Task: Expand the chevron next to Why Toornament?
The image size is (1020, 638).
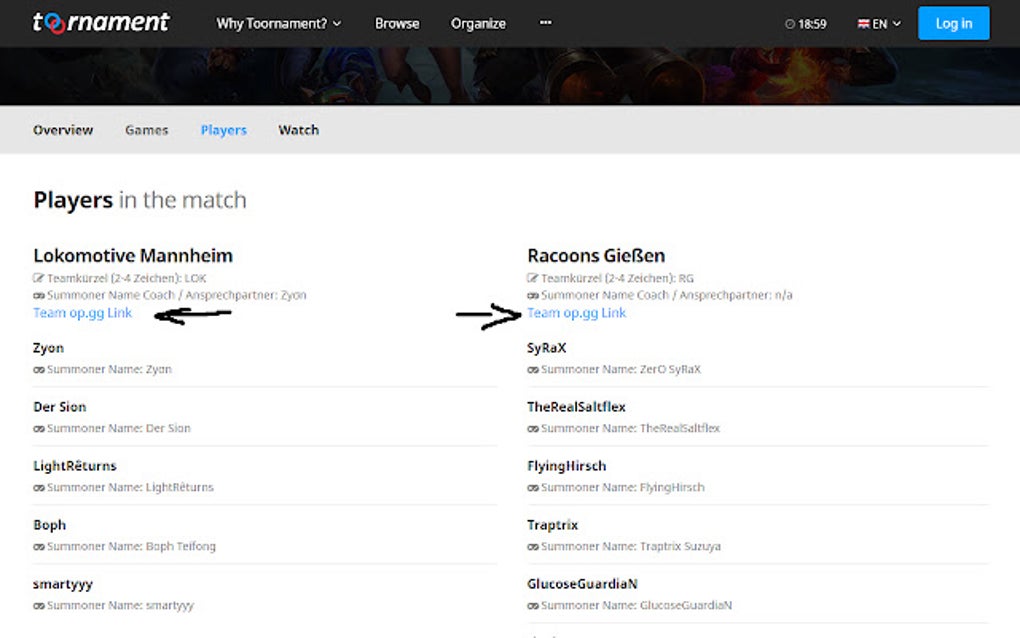Action: pos(337,24)
